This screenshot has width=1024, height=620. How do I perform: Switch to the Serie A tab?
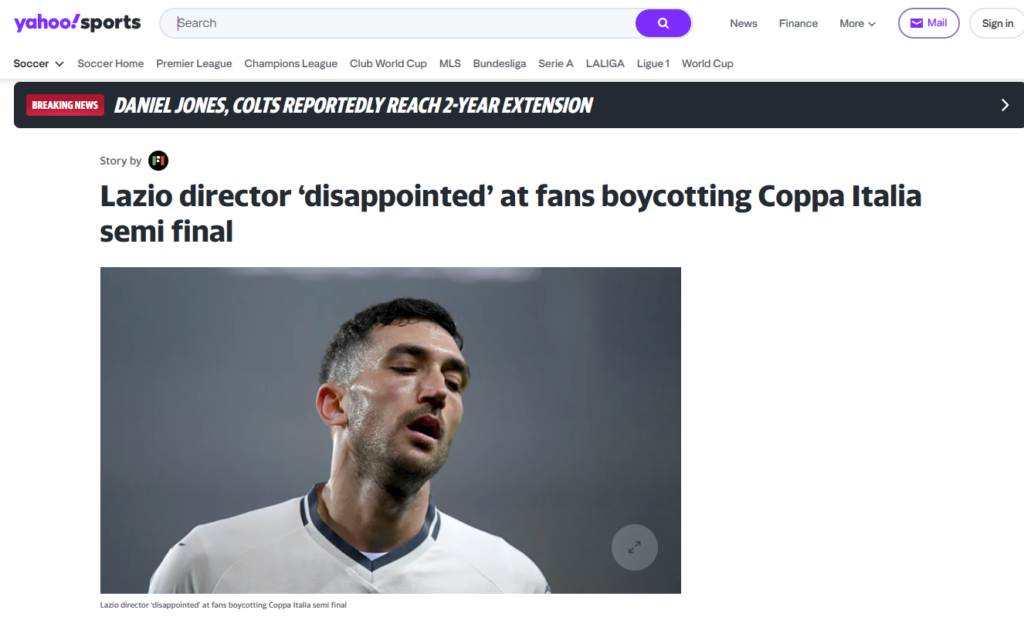556,64
